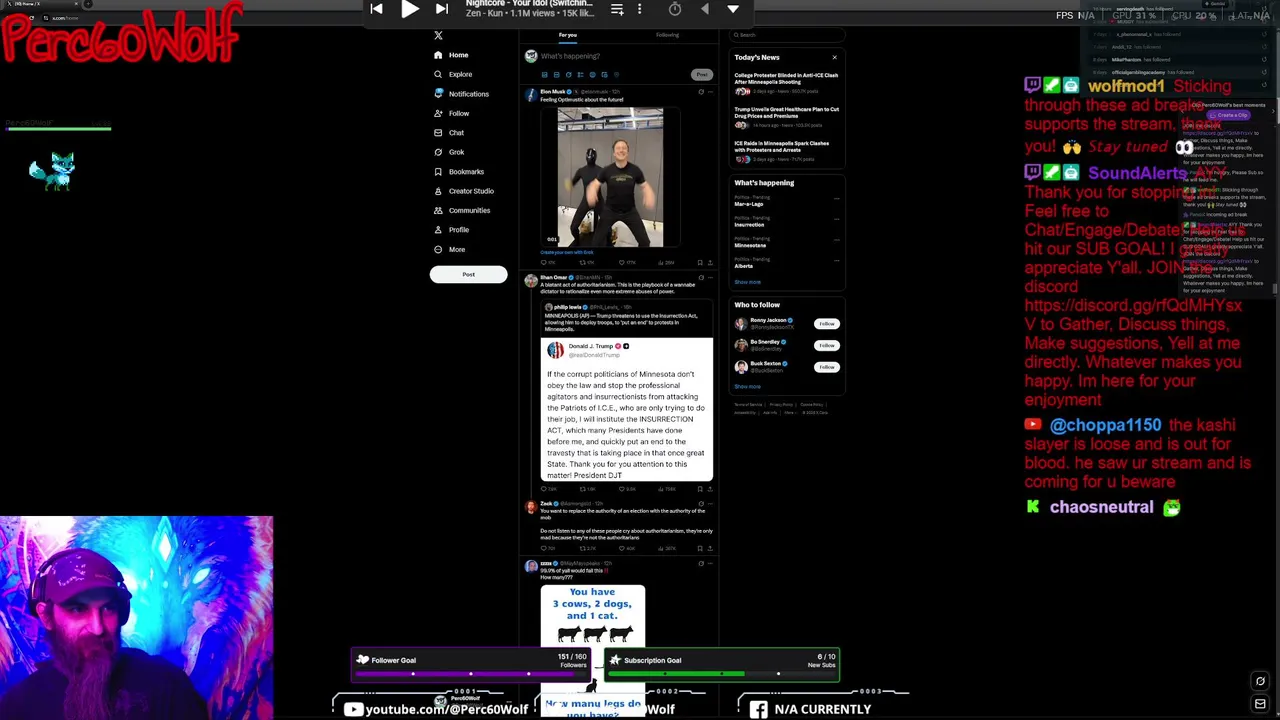
Task: Click the X logo in sidebar
Action: click(438, 35)
